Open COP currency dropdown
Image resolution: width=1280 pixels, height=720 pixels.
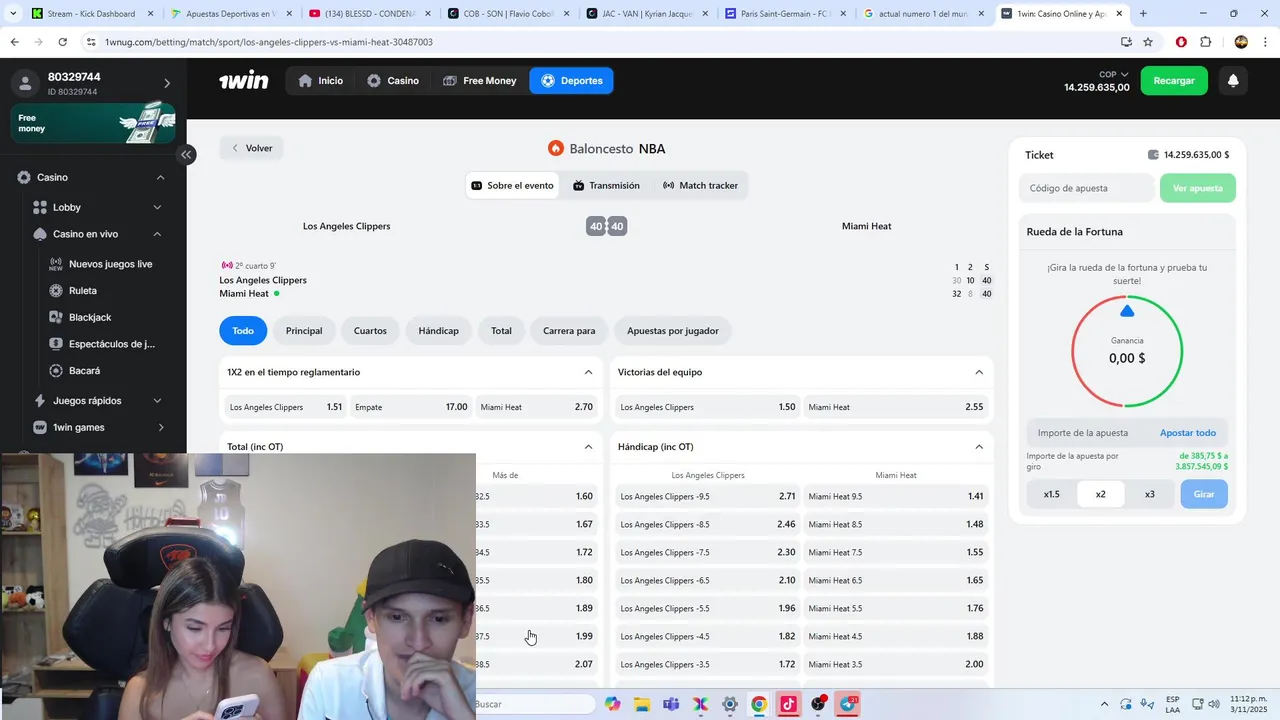pos(1113,74)
